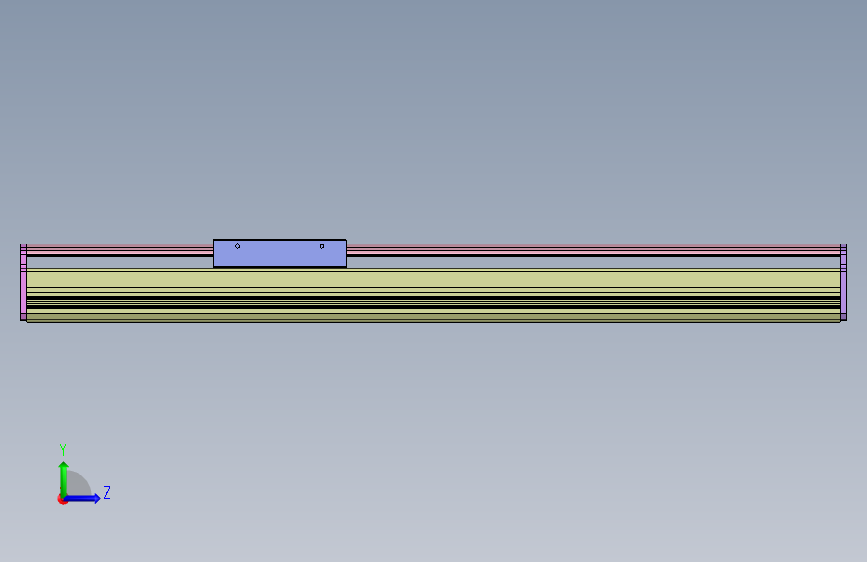Select the pink guide rod right of carriage
The height and width of the screenshot is (562, 867).
[593, 250]
